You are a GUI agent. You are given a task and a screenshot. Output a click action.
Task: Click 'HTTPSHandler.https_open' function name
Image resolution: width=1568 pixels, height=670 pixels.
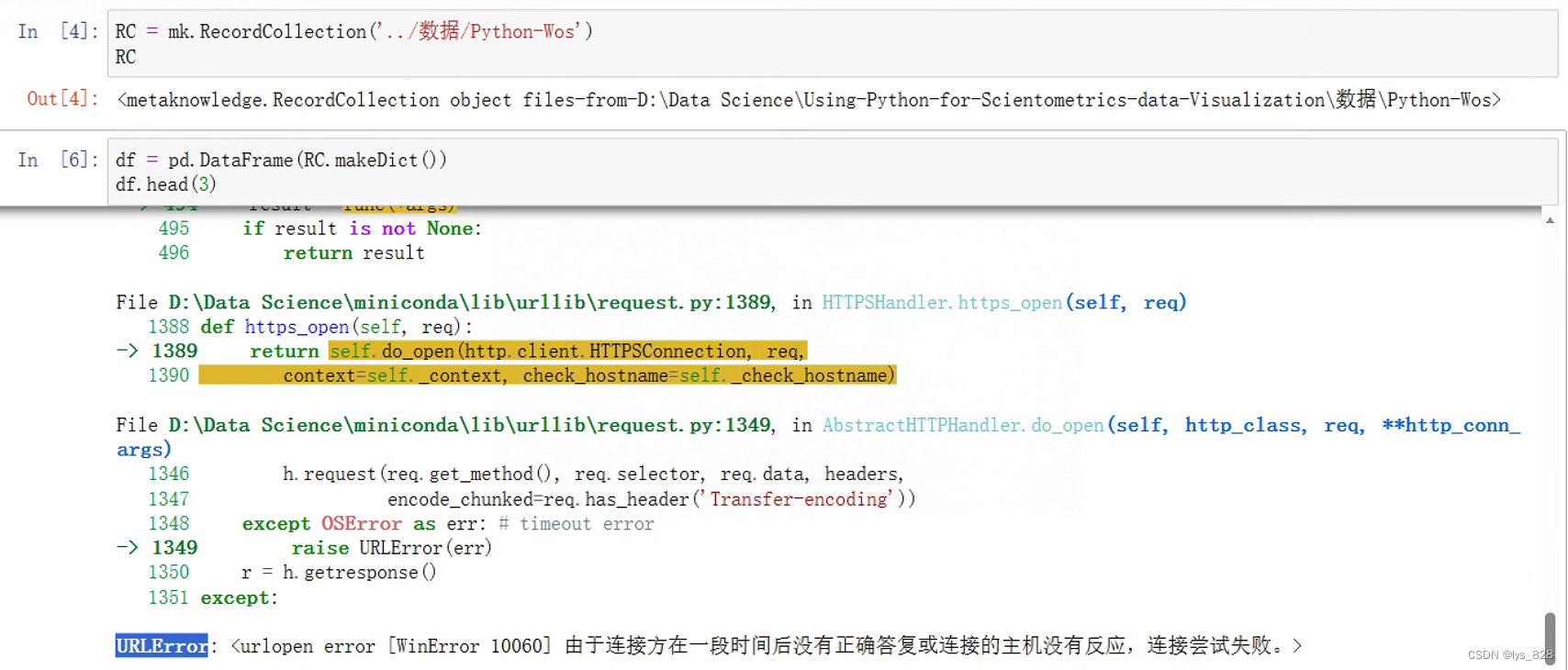(x=942, y=302)
